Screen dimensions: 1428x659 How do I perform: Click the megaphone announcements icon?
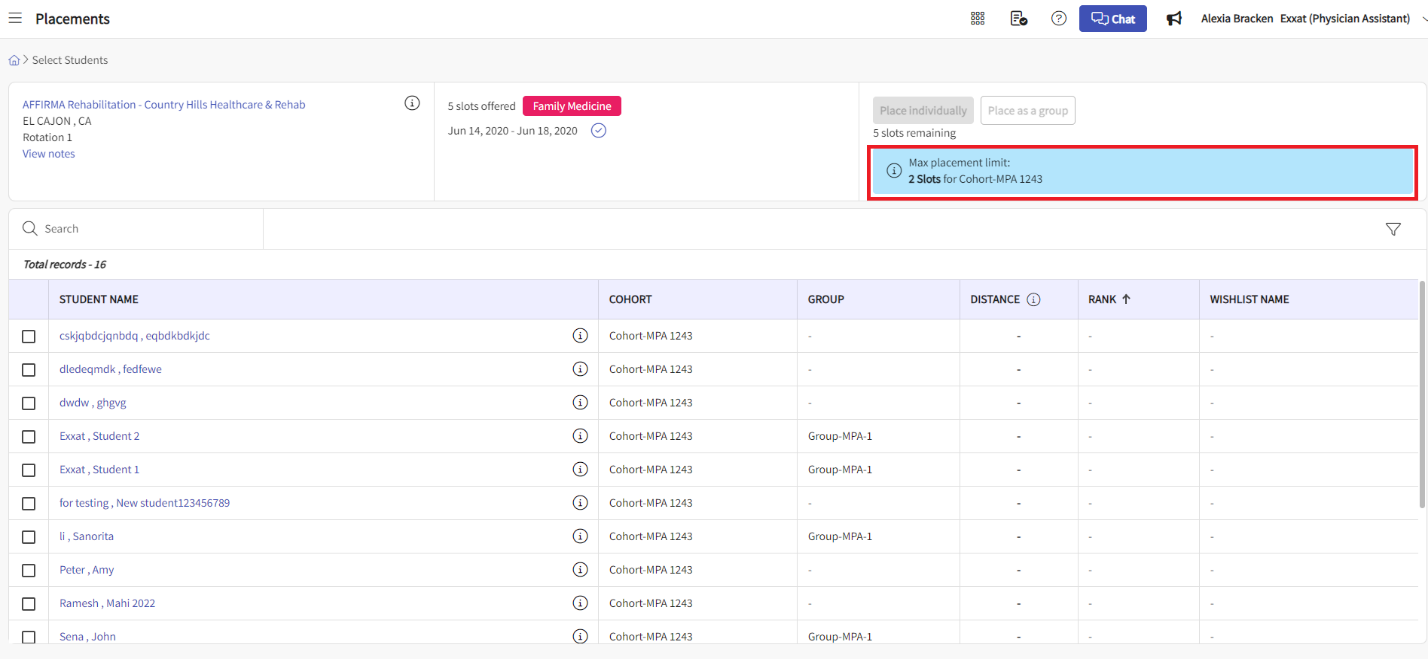point(1174,19)
